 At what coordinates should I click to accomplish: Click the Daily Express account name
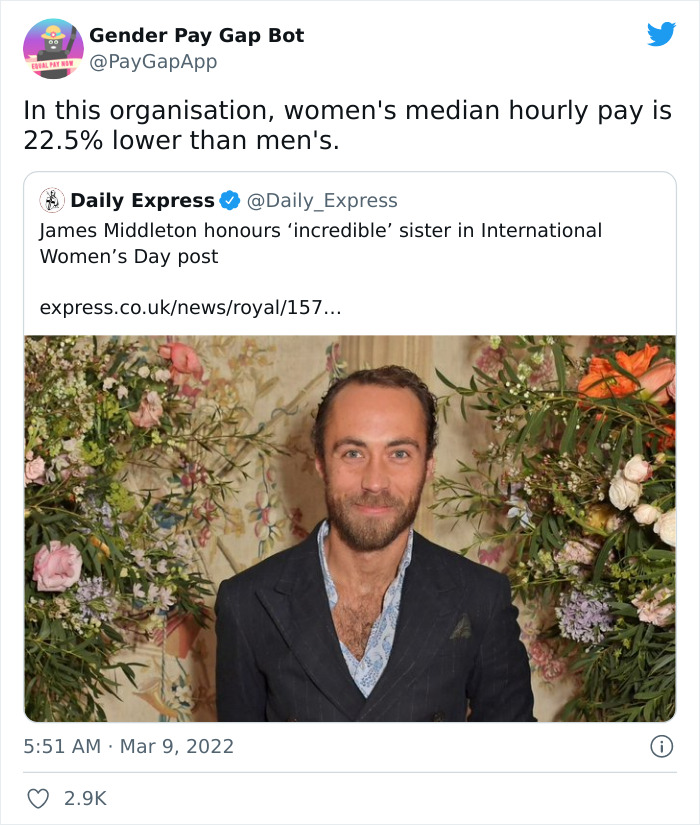pyautogui.click(x=143, y=200)
